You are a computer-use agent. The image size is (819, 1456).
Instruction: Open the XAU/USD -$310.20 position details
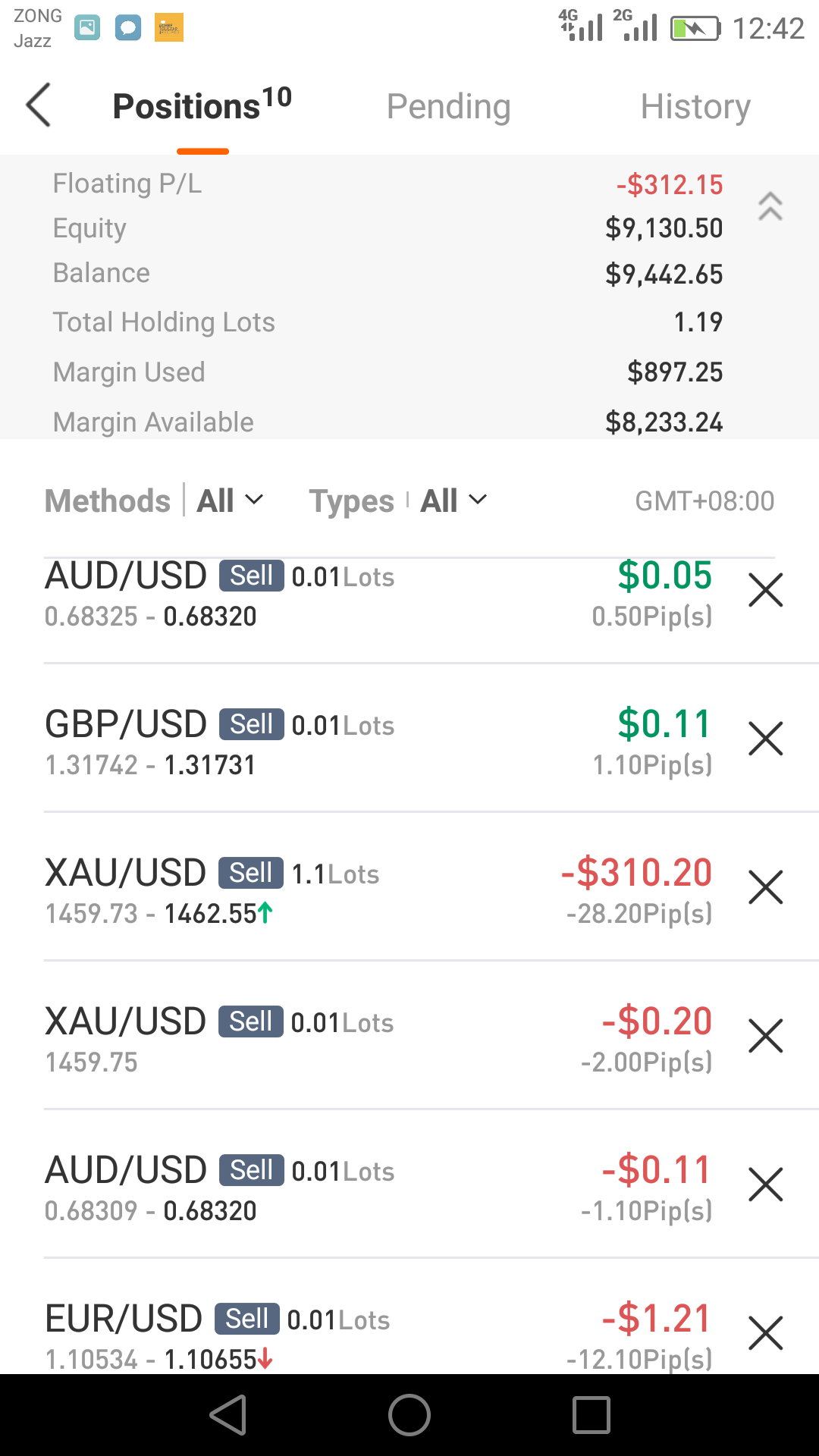tap(378, 887)
